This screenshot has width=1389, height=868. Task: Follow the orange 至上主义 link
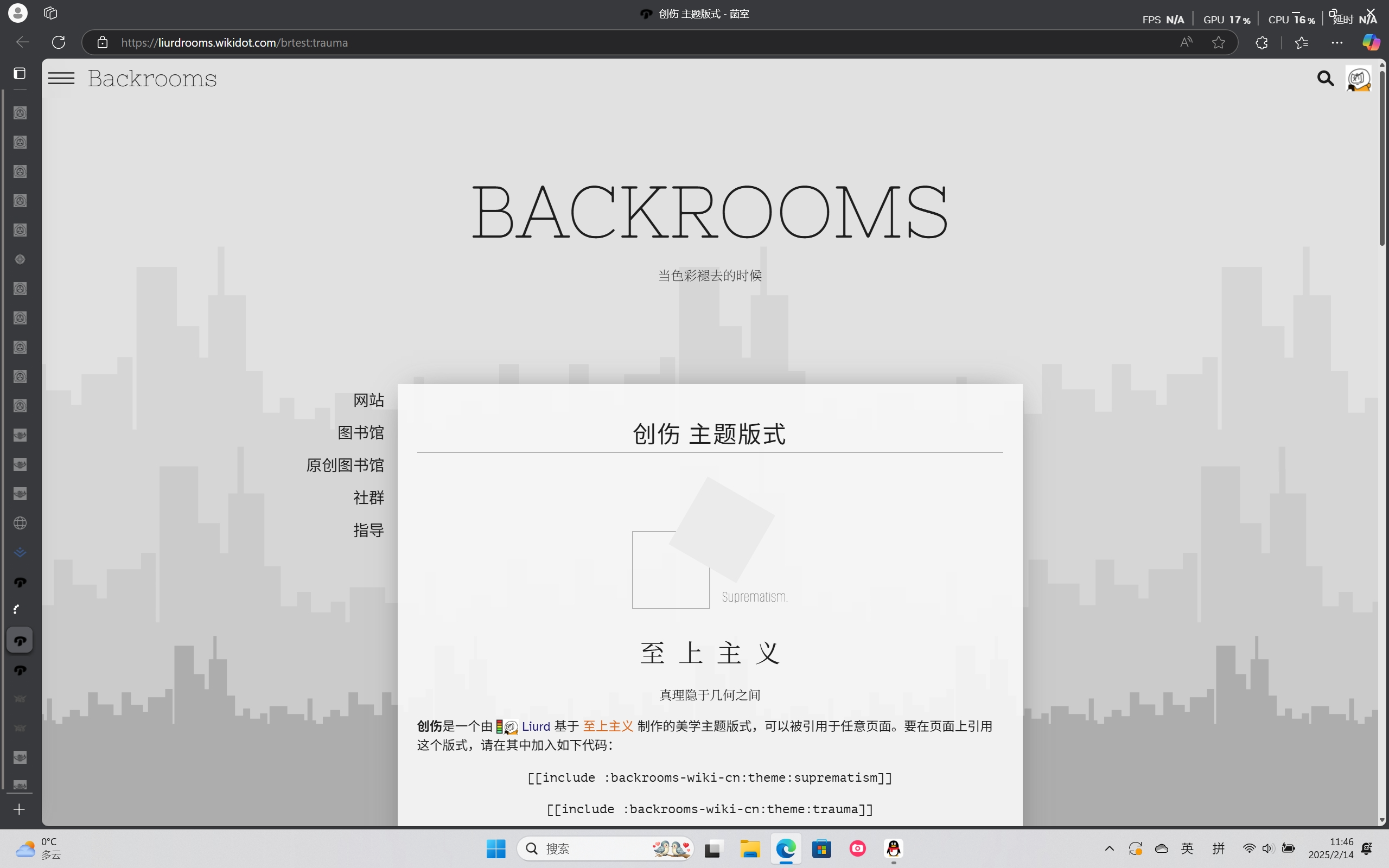click(x=608, y=726)
